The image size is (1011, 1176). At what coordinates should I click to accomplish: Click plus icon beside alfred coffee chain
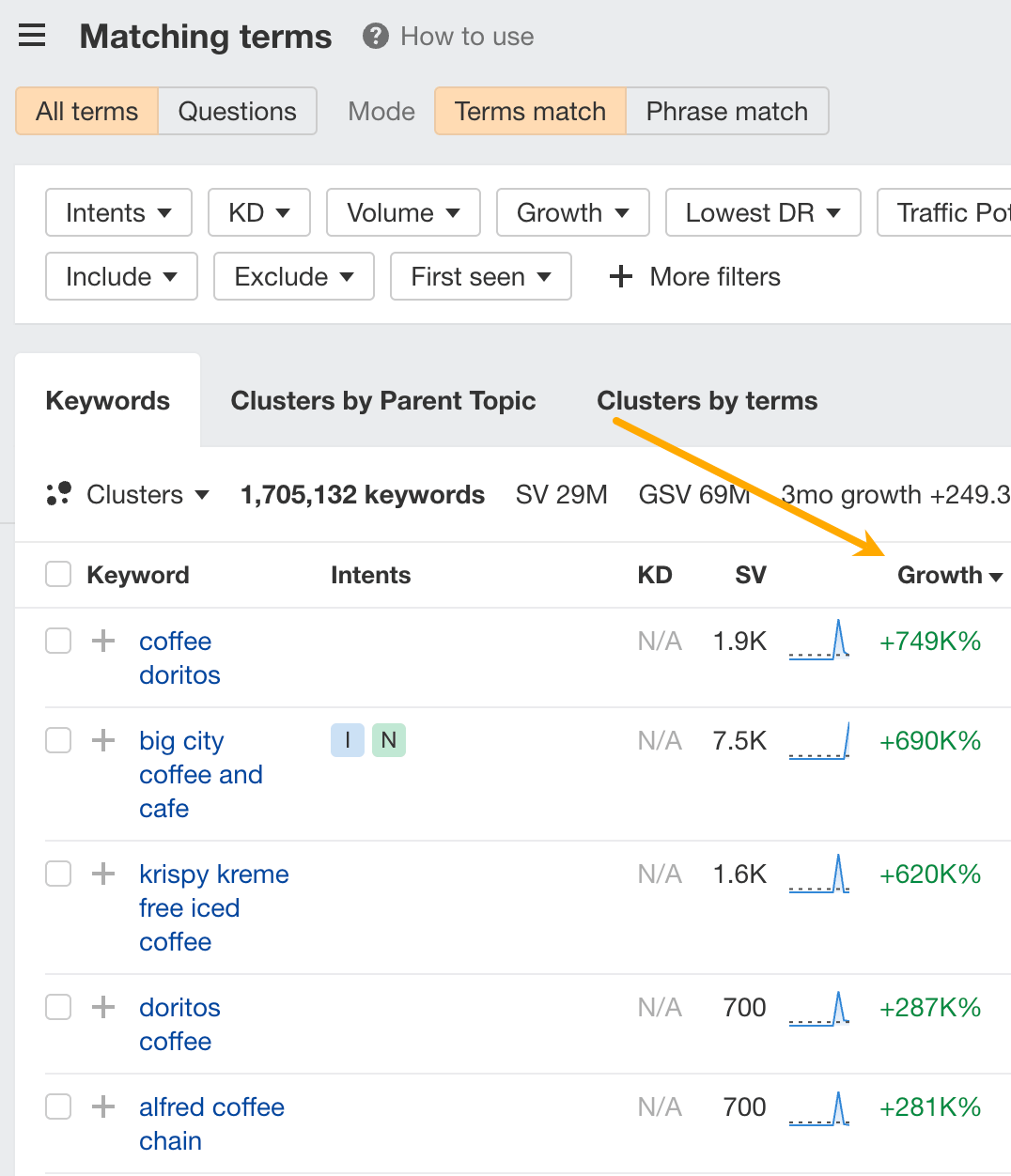tap(101, 1106)
